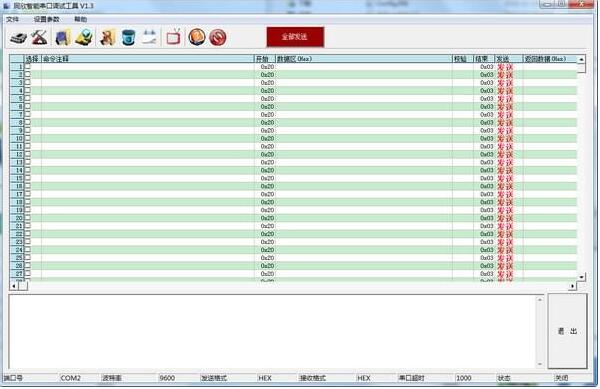Click the round red stop icon

pos(218,37)
